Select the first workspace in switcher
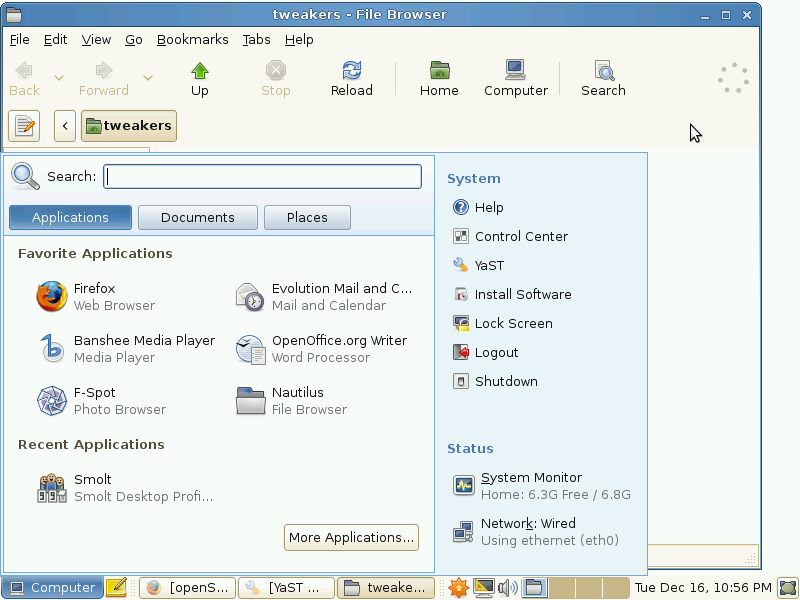This screenshot has width=800, height=600. [535, 588]
